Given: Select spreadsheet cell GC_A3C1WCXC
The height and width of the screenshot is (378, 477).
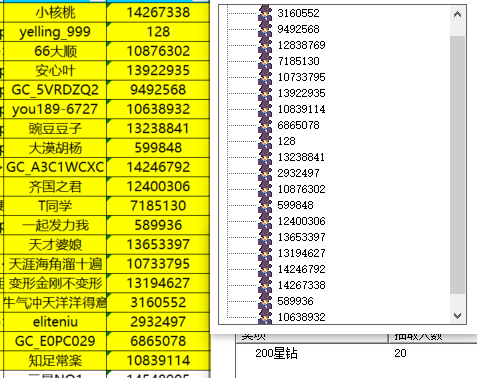Looking at the screenshot, I should 55,167.
